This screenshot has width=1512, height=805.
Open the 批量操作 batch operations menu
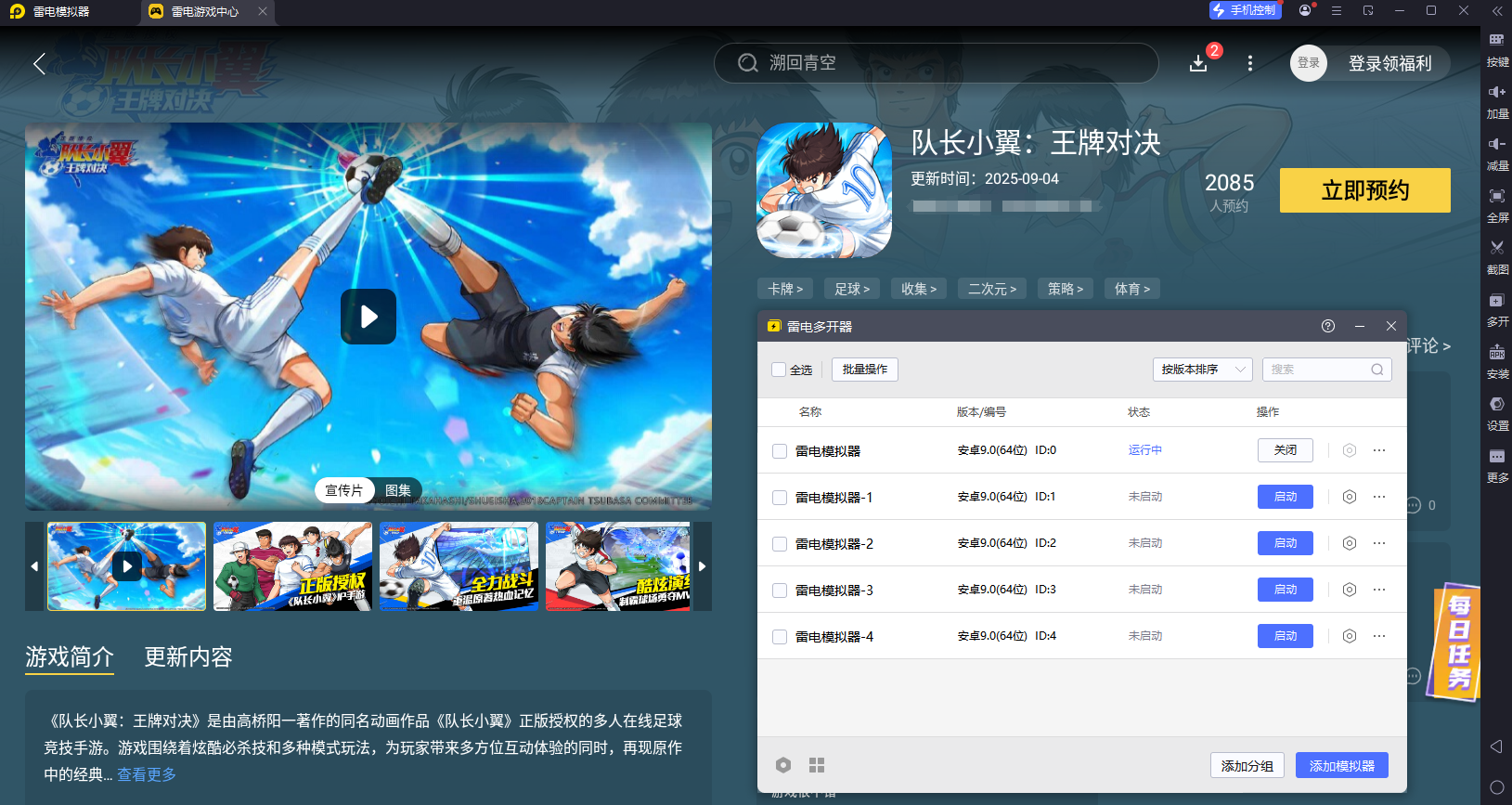pos(865,370)
